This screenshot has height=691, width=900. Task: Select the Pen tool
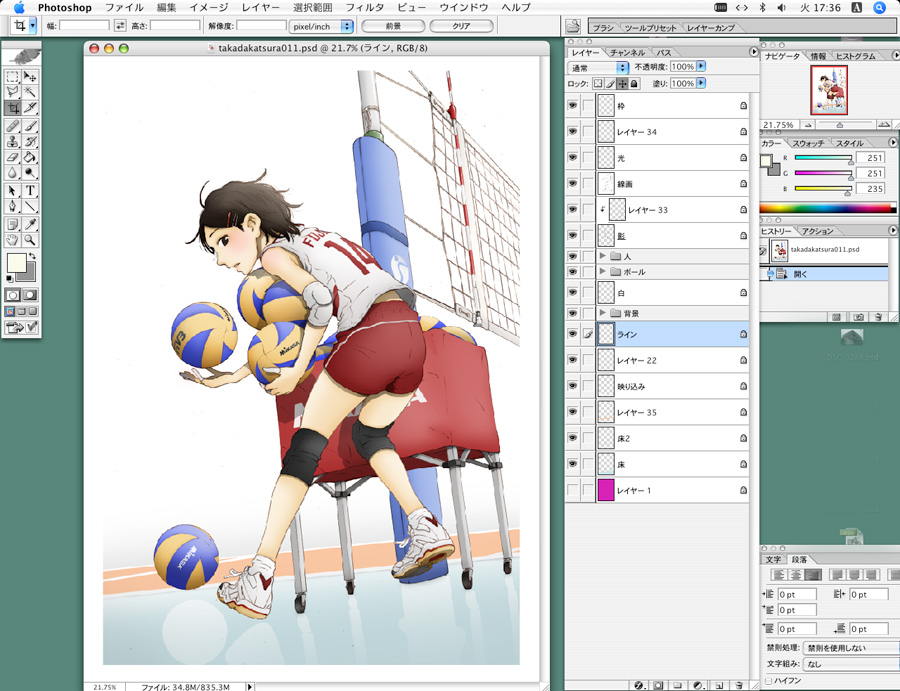point(13,206)
